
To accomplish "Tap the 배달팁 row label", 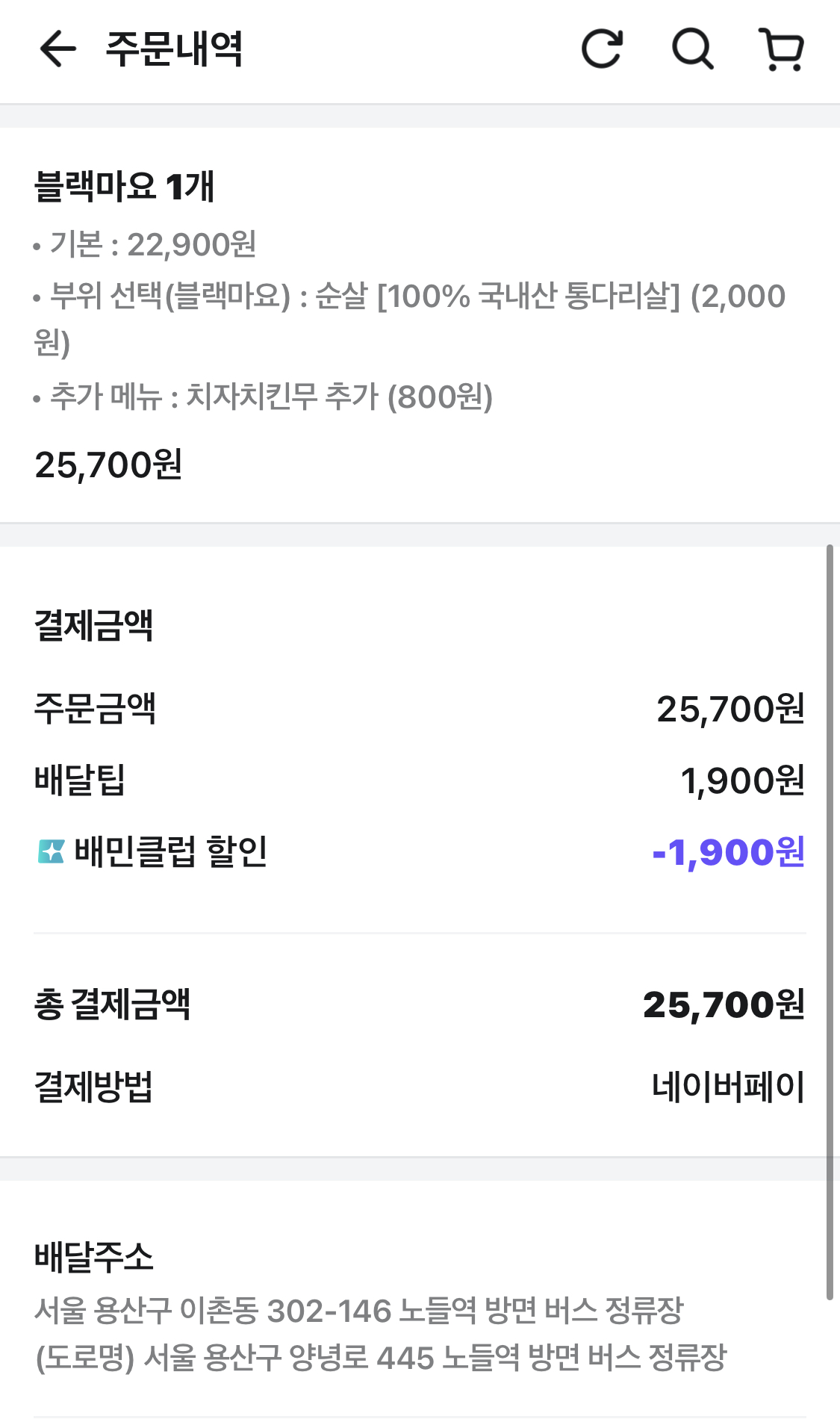I will [80, 780].
